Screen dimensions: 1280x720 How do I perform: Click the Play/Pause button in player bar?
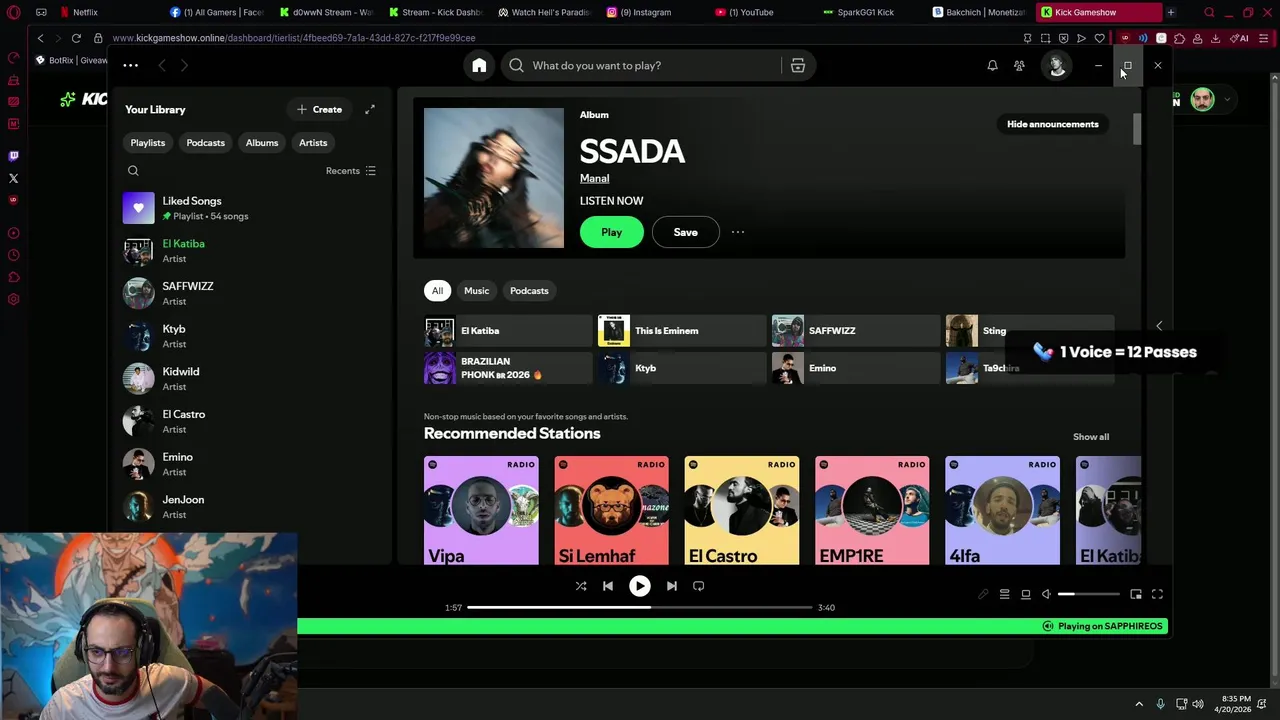point(639,586)
